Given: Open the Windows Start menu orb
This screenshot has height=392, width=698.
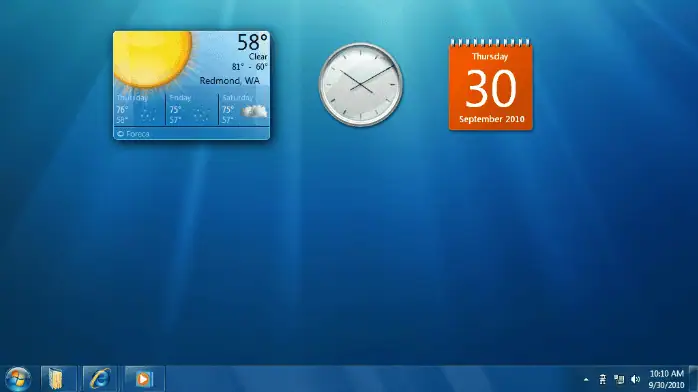Looking at the screenshot, I should tap(18, 379).
